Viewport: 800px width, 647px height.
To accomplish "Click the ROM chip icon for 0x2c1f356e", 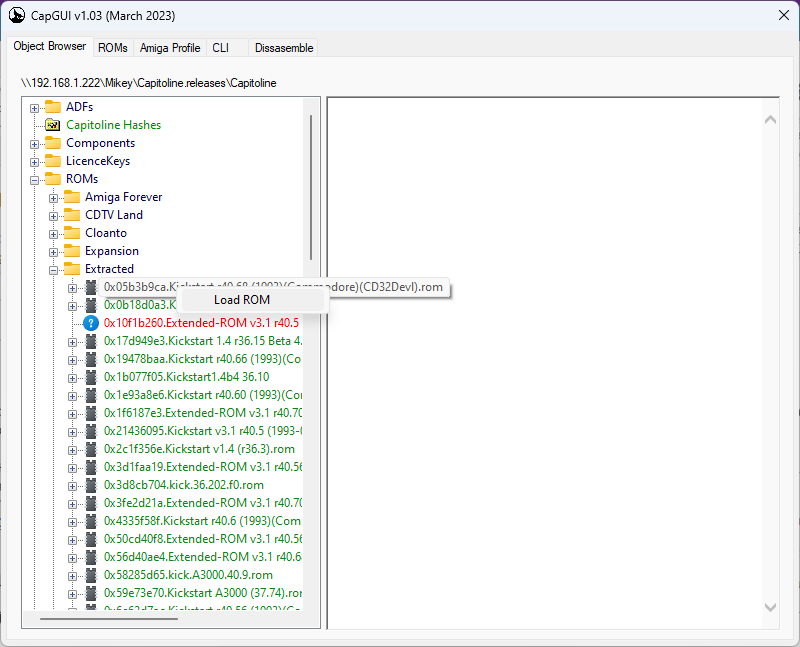I will 91,449.
